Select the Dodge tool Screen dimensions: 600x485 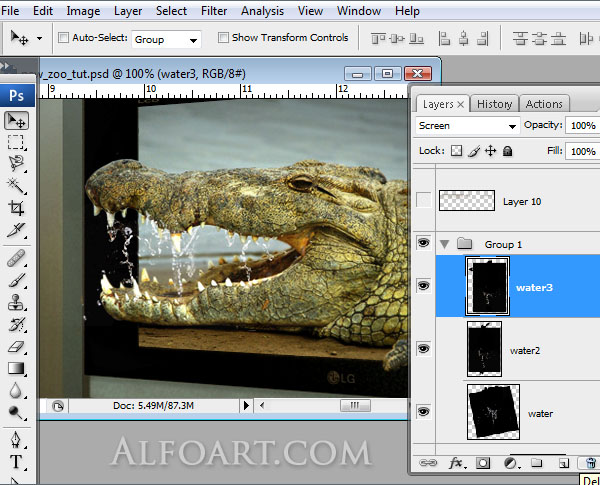16,412
